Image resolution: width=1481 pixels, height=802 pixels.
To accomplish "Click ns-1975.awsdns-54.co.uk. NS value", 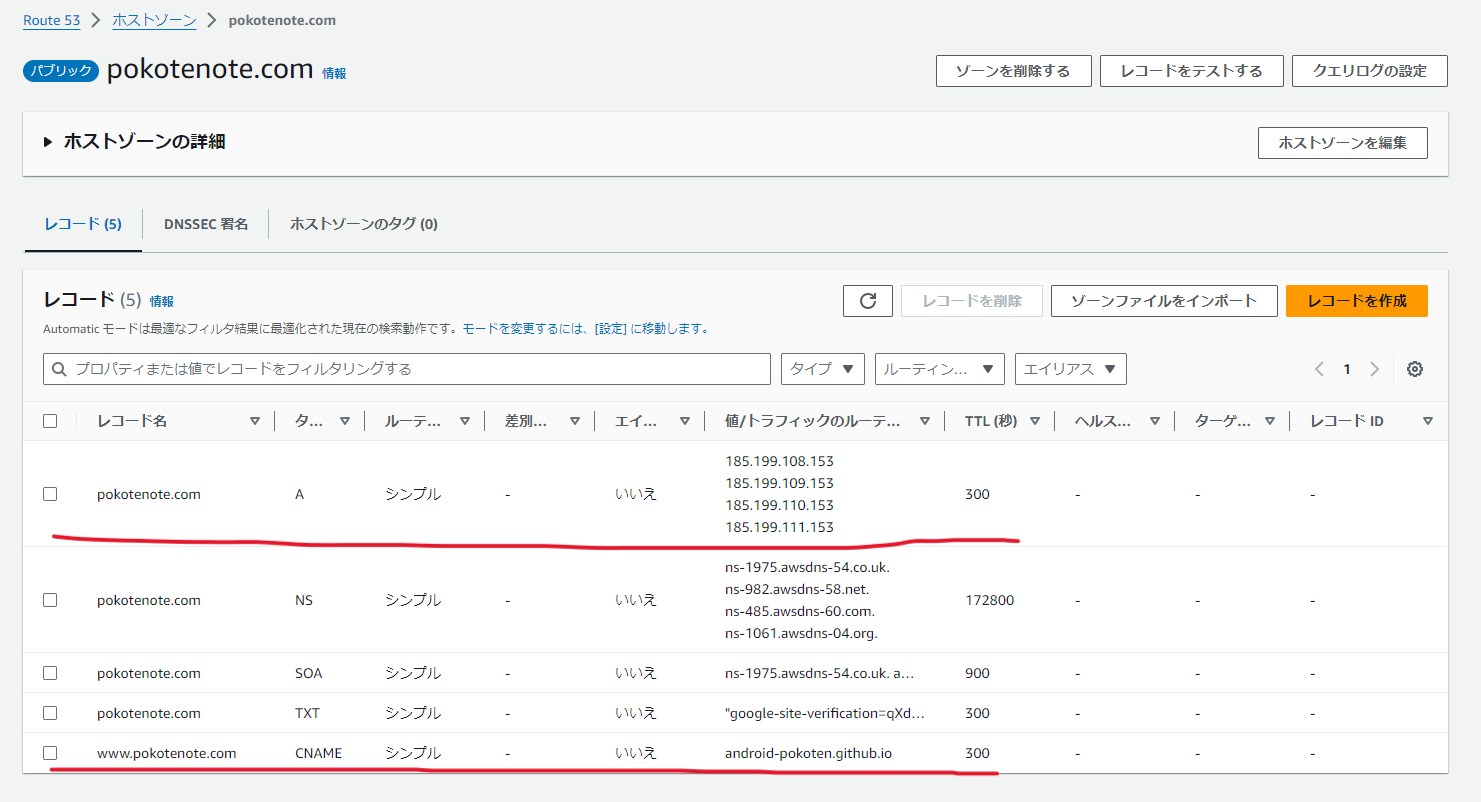I will pos(807,567).
